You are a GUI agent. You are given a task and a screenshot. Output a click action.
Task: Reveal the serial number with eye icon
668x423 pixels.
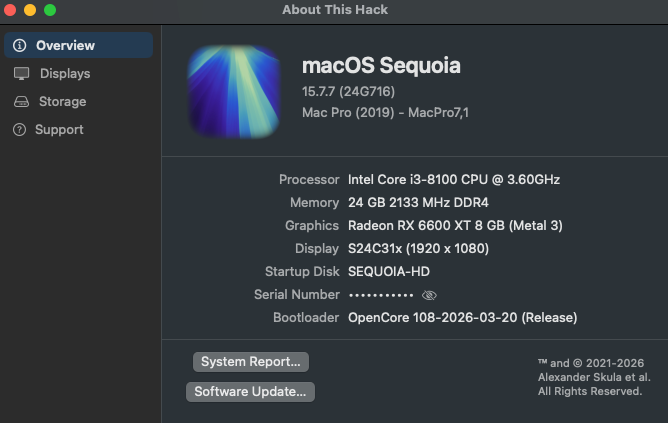pyautogui.click(x=430, y=295)
